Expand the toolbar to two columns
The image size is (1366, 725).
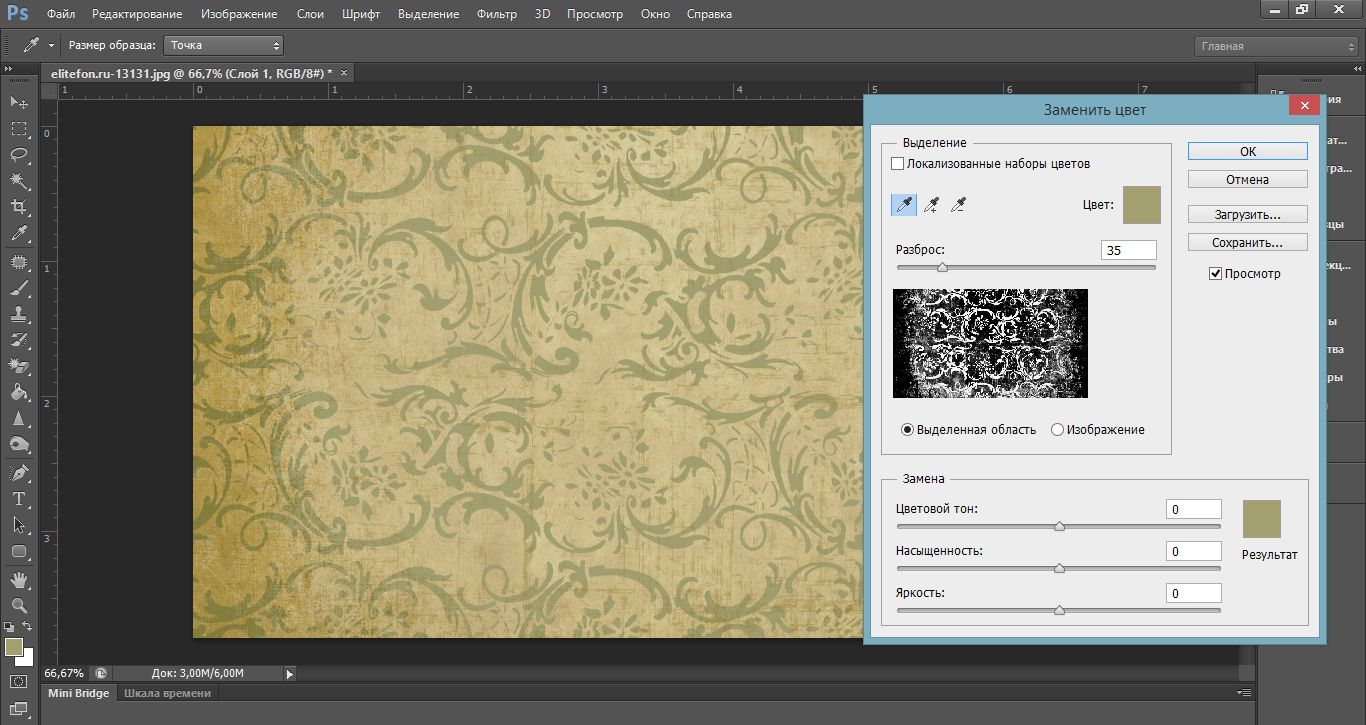coord(10,68)
